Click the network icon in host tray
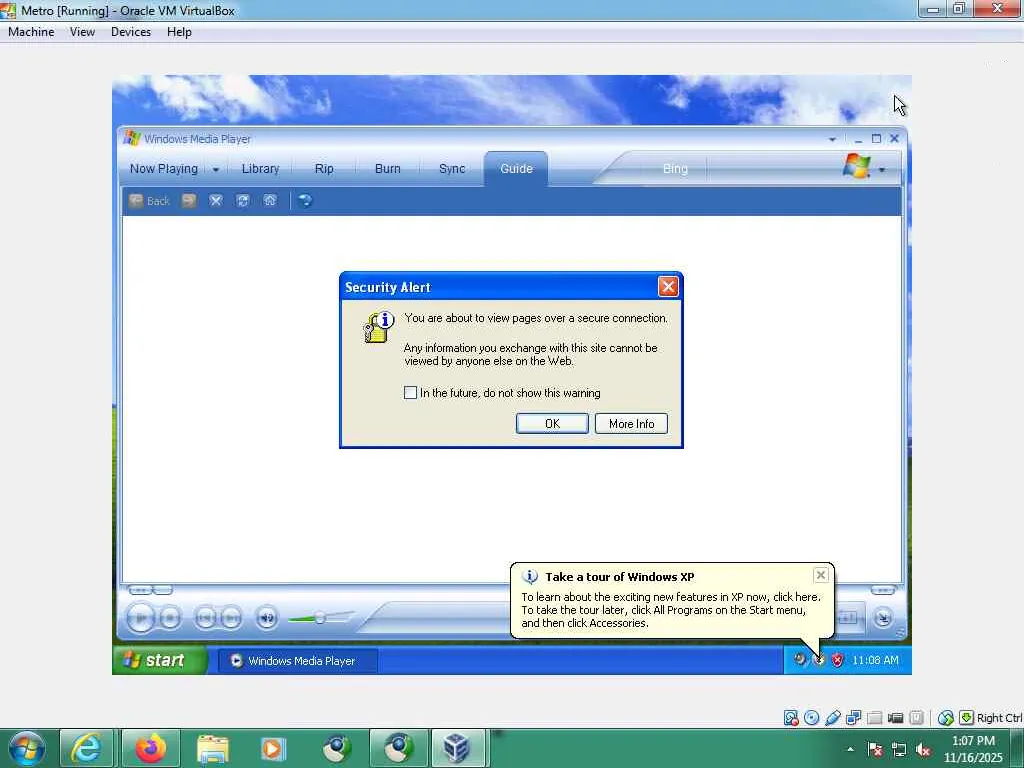 899,750
